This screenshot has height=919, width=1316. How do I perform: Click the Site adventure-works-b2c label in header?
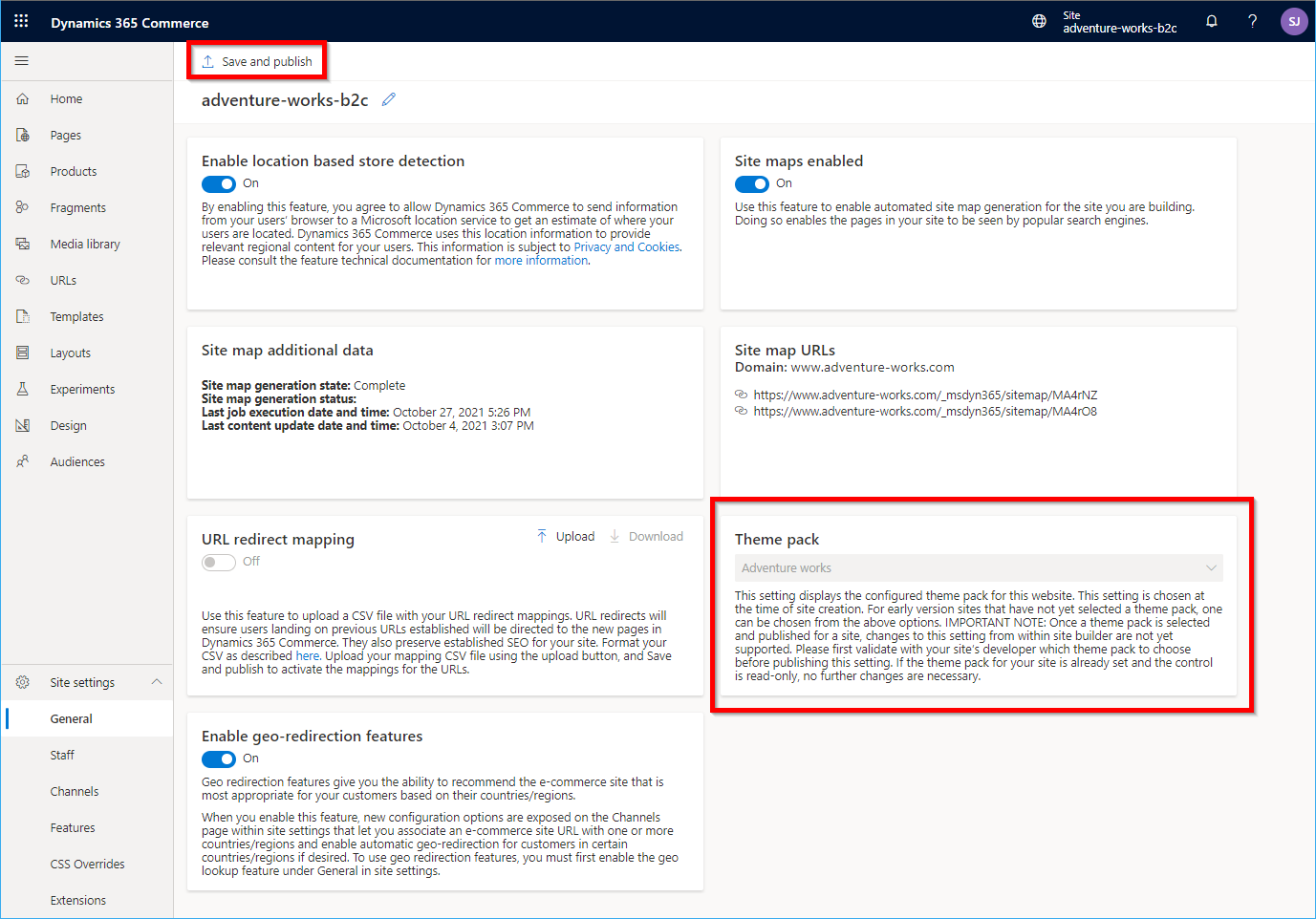pyautogui.click(x=1120, y=22)
